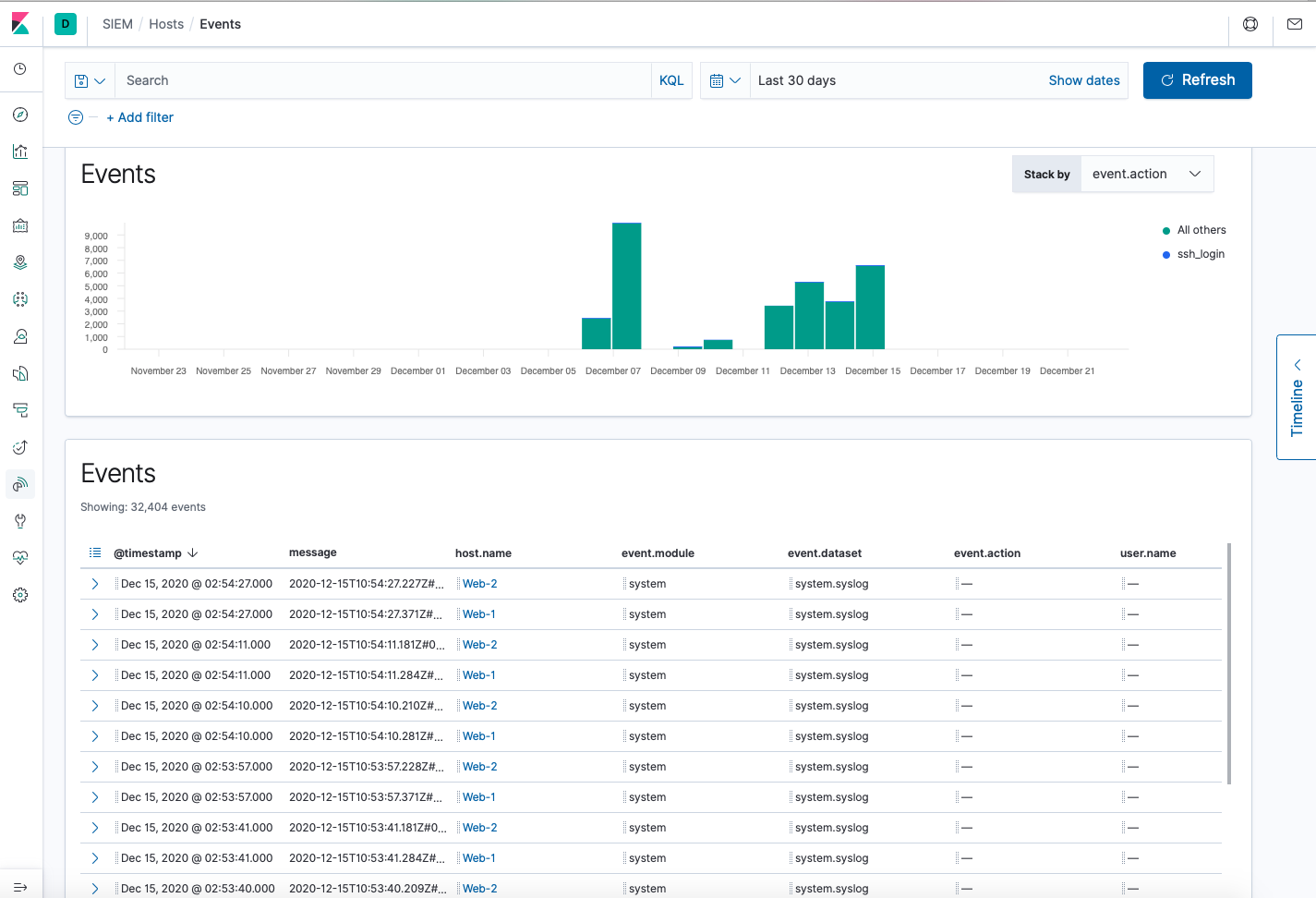Viewport: 1316px width, 898px height.
Task: Open Management gear icon in sidebar
Action: (x=20, y=595)
